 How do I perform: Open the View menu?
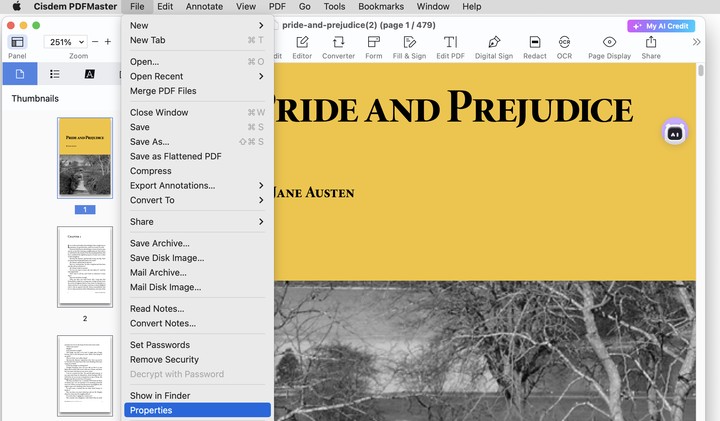click(x=246, y=6)
